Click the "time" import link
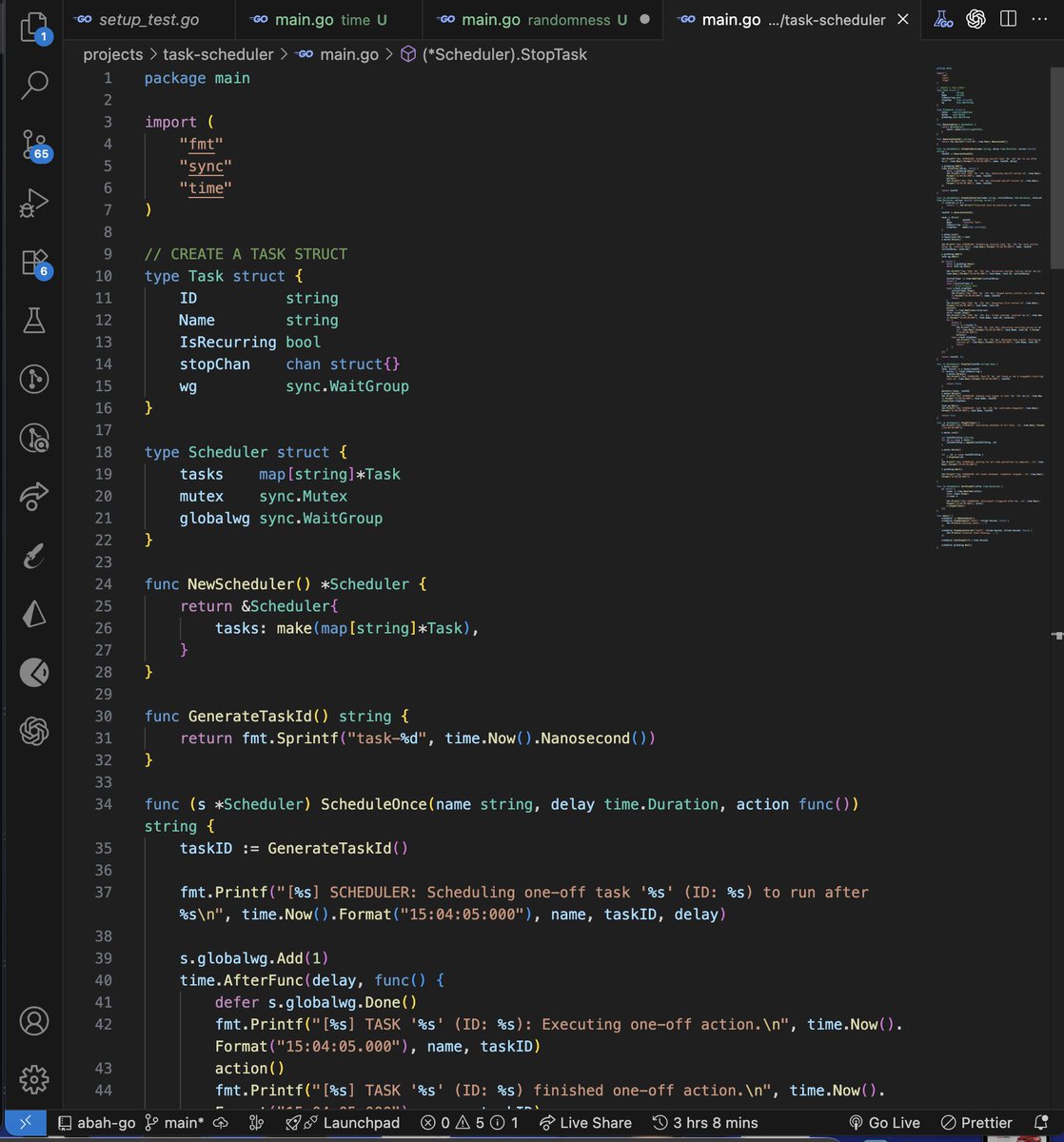This screenshot has height=1142, width=1064. pyautogui.click(x=206, y=187)
